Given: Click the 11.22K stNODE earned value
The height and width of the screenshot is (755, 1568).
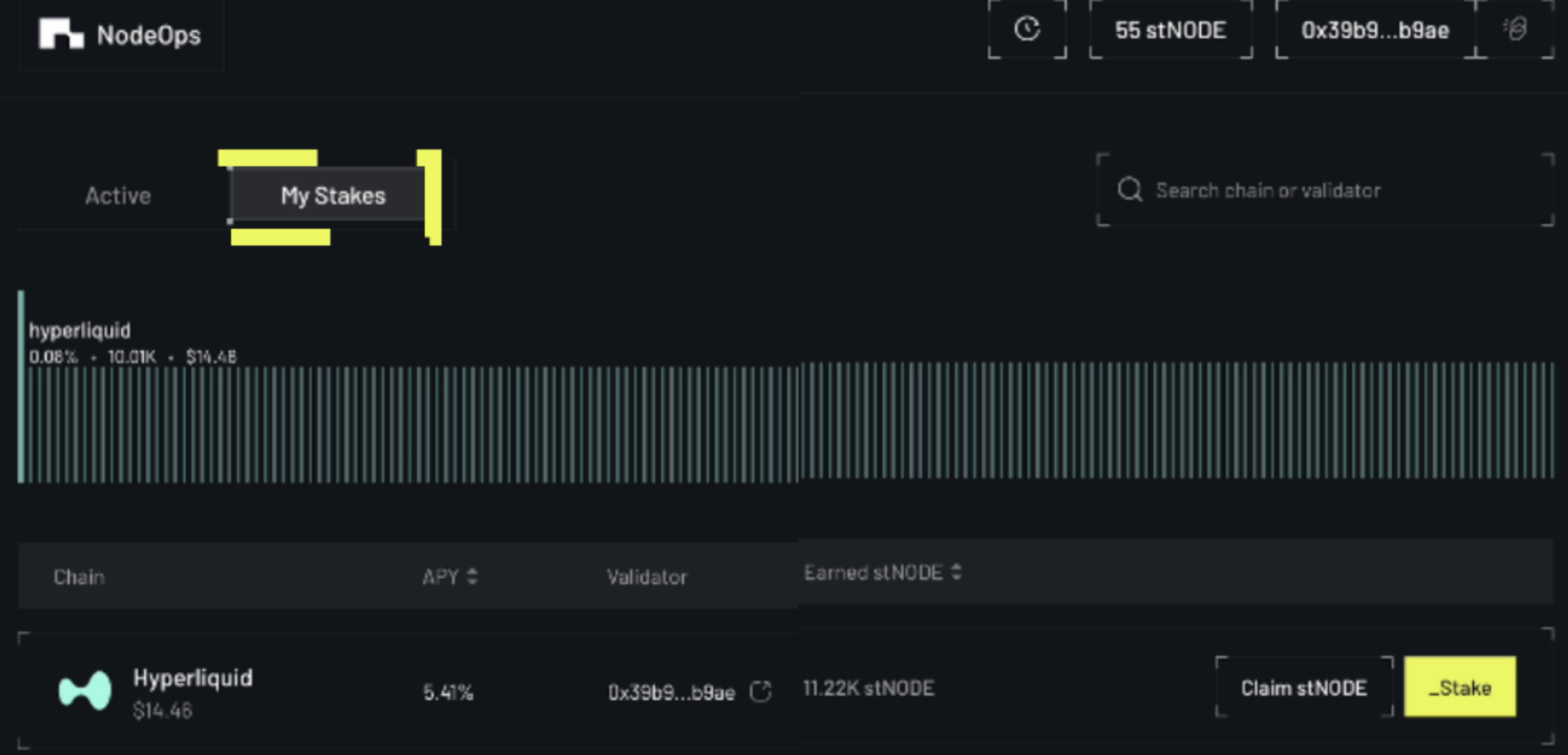Looking at the screenshot, I should click(868, 688).
